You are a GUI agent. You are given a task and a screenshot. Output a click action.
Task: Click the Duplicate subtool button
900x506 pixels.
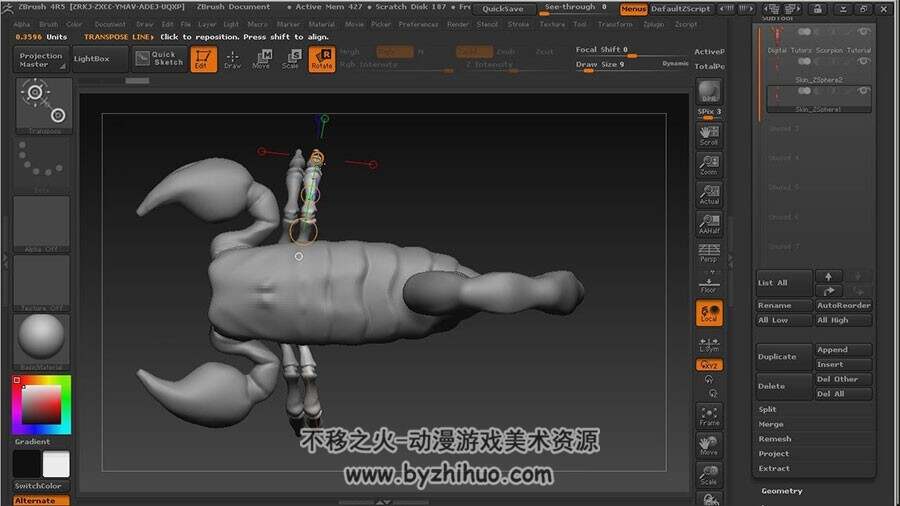coord(784,357)
